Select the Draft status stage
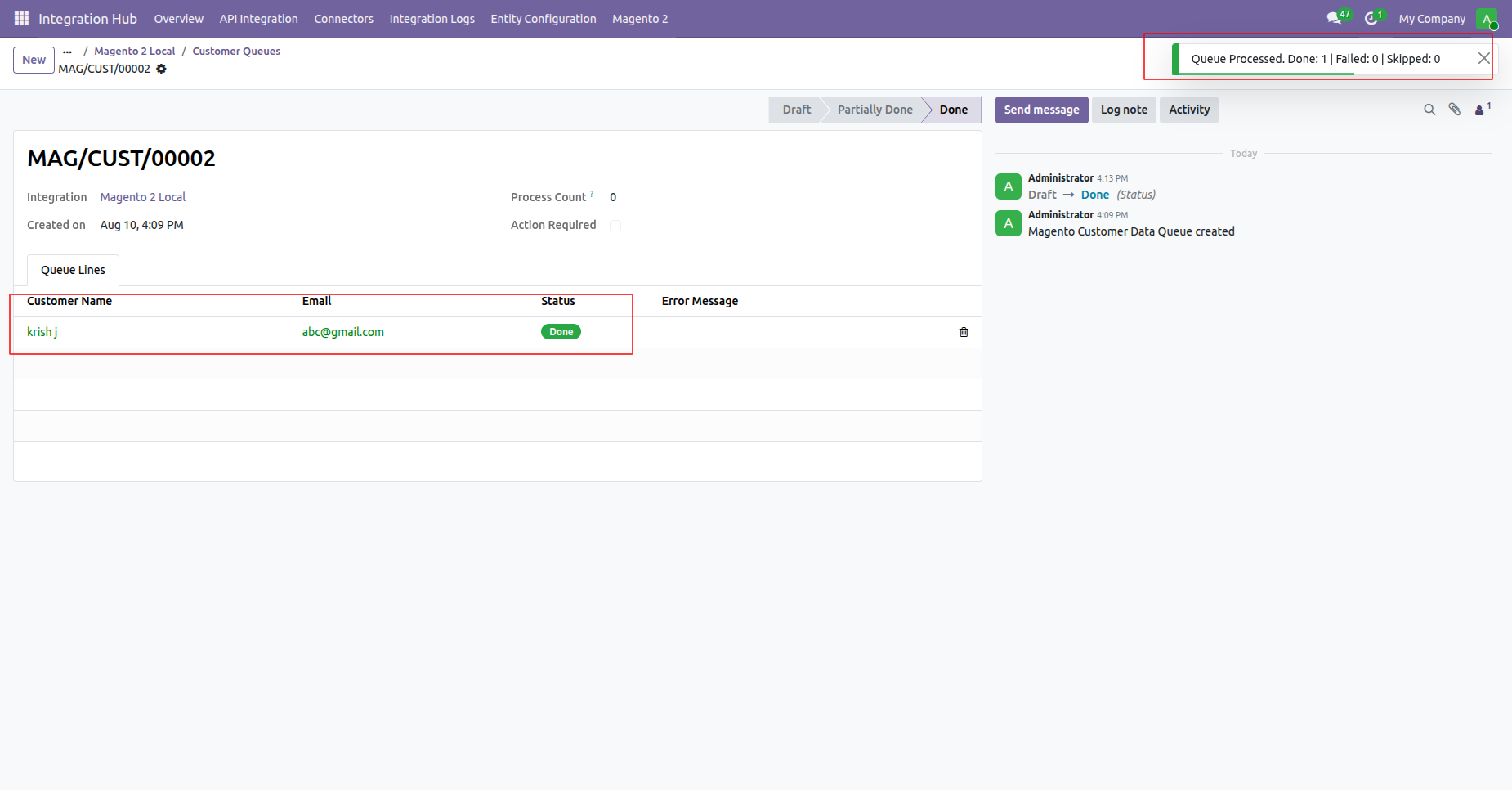This screenshot has height=790, width=1512. 796,110
